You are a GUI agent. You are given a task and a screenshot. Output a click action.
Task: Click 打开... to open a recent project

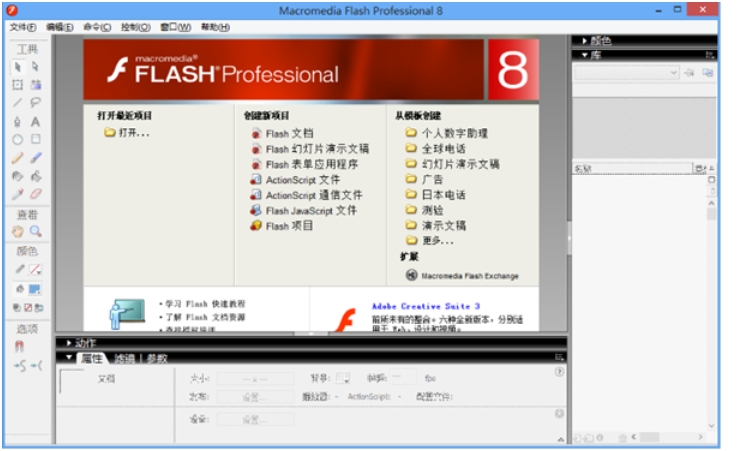point(127,133)
